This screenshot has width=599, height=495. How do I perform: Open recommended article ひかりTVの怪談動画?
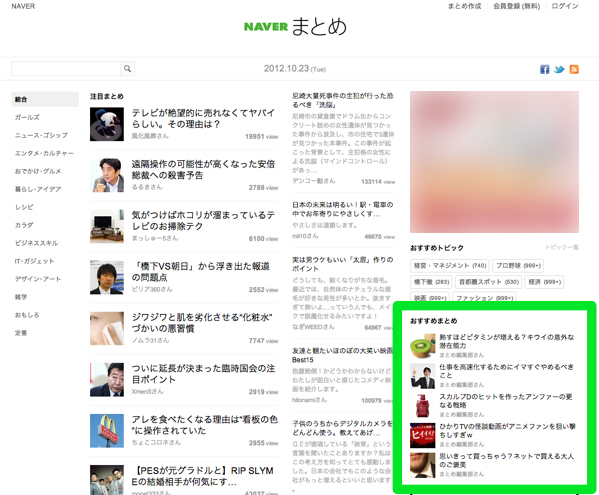pyautogui.click(x=507, y=430)
